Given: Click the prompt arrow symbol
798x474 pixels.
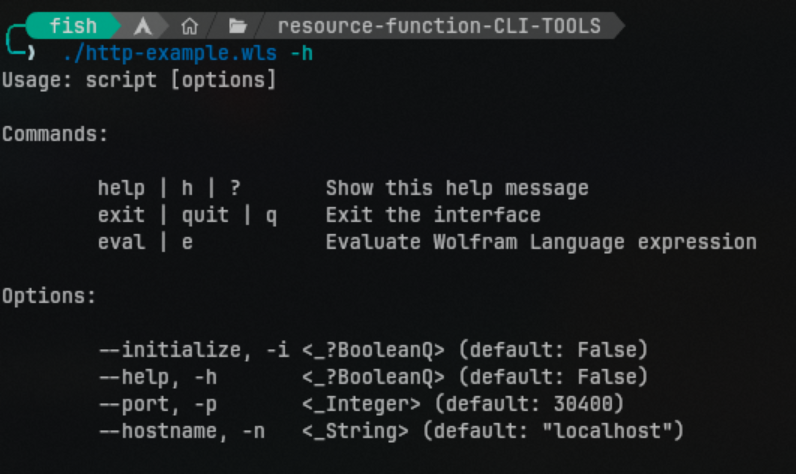Looking at the screenshot, I should [31, 52].
